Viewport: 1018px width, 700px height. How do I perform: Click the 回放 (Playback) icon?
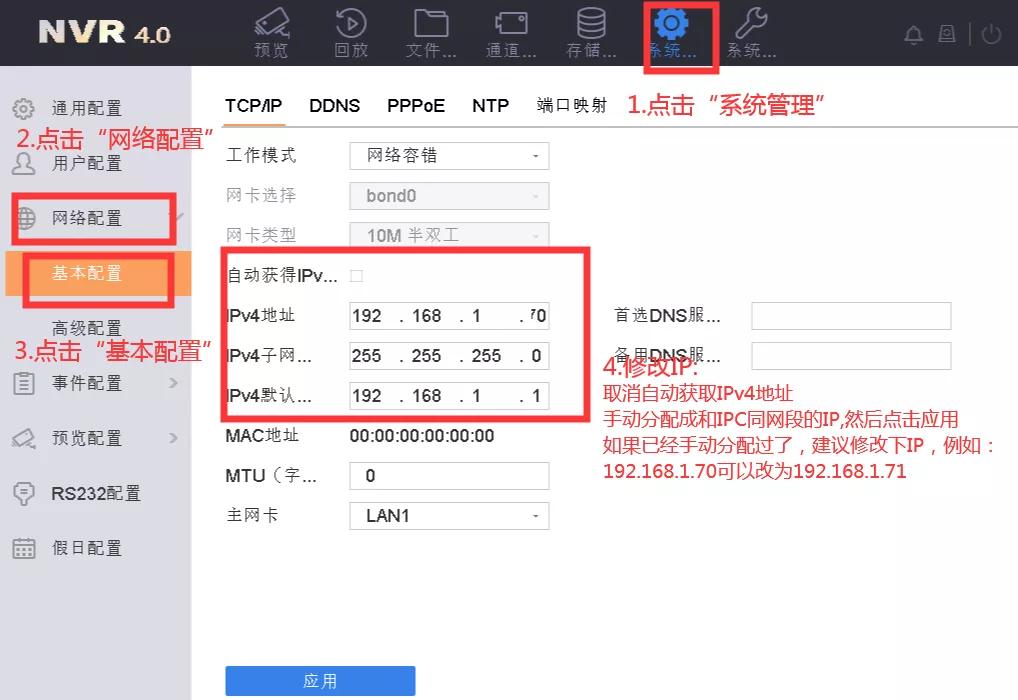coord(350,32)
